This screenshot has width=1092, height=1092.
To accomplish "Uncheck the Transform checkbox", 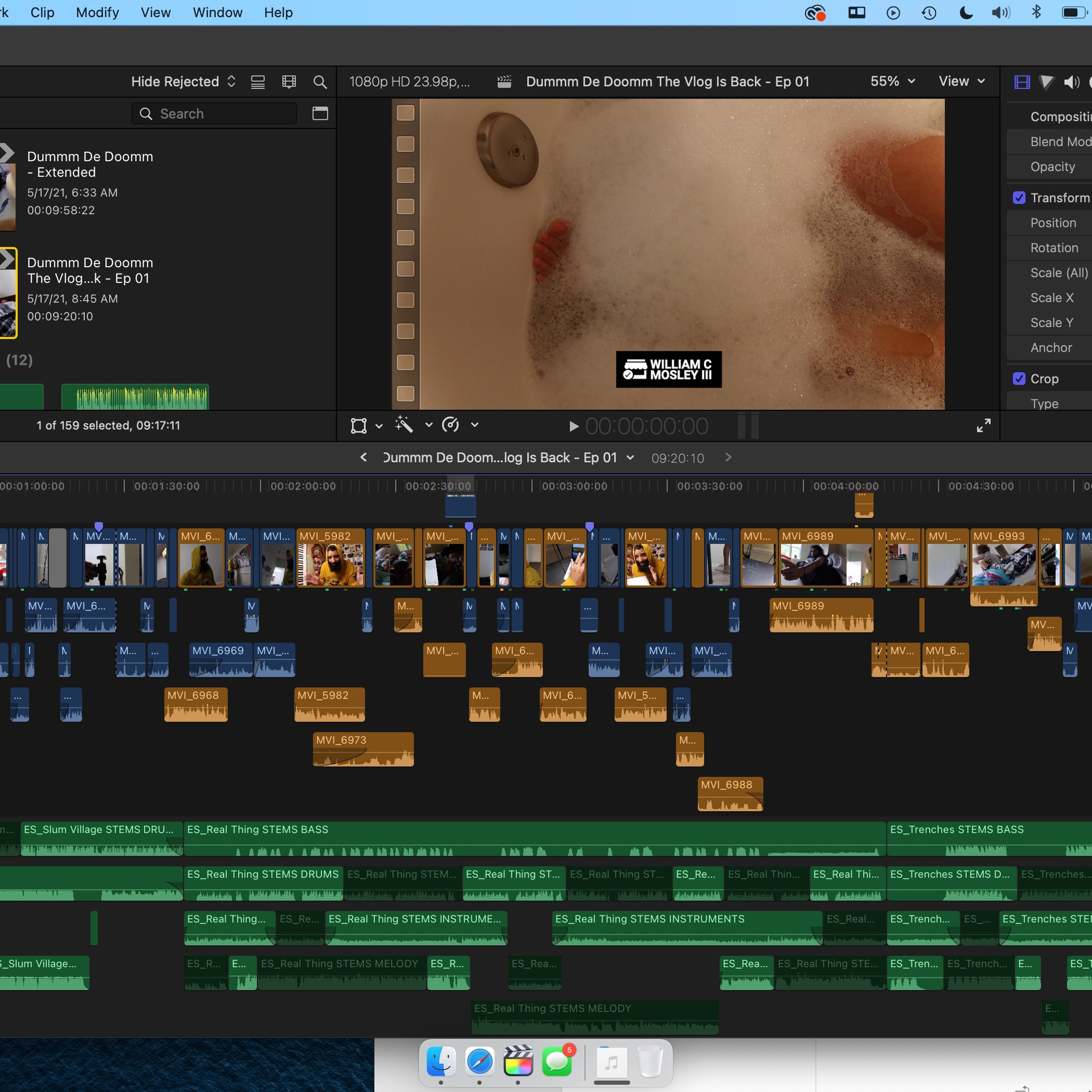I will [1019, 198].
